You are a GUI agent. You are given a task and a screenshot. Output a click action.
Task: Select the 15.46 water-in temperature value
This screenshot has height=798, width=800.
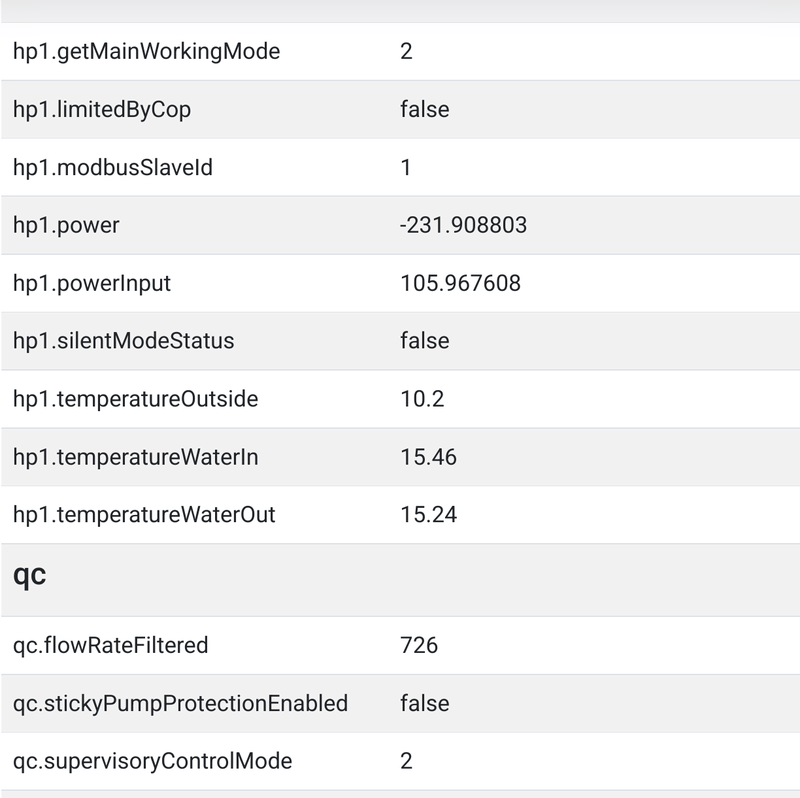point(428,457)
